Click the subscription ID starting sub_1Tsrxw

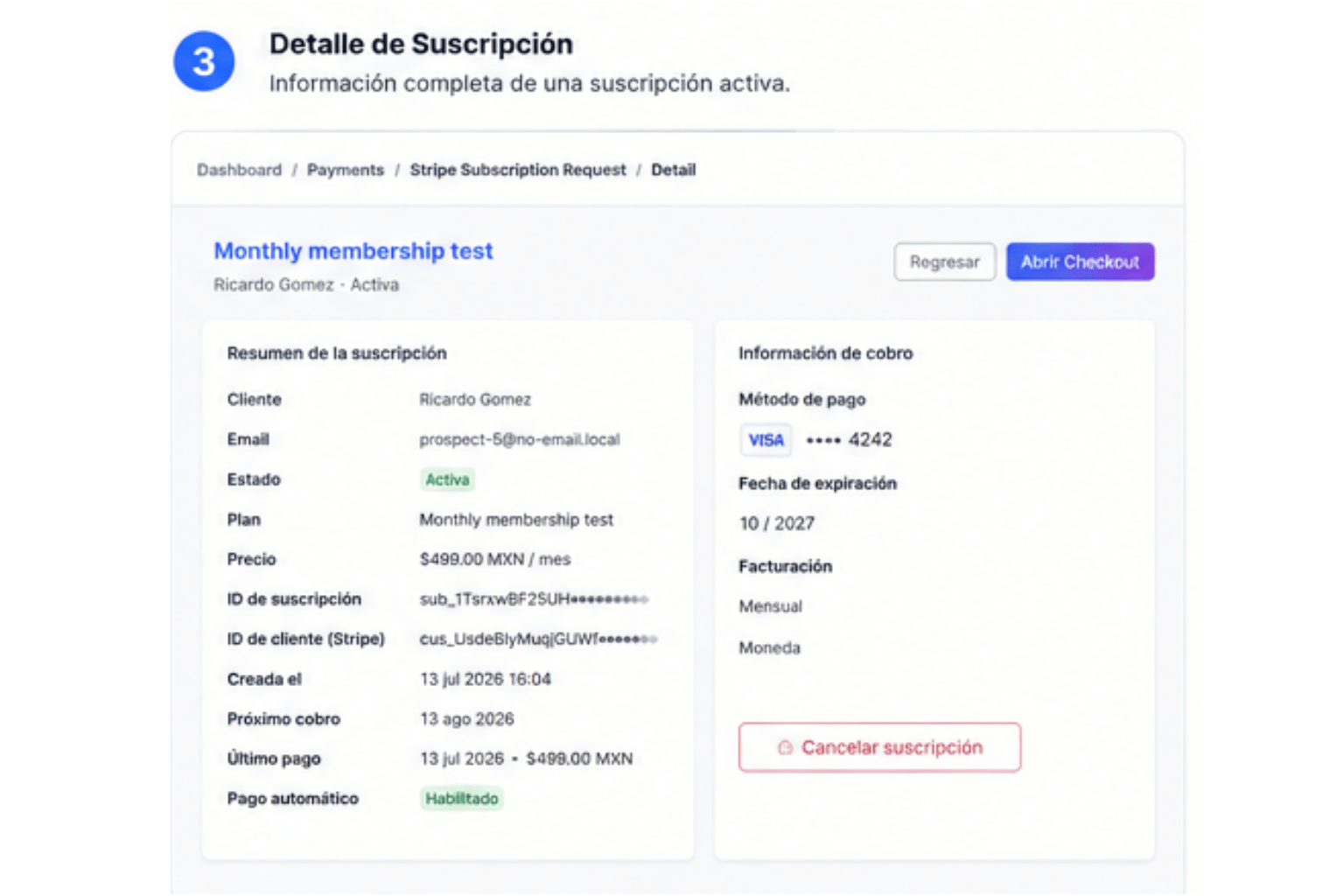534,599
